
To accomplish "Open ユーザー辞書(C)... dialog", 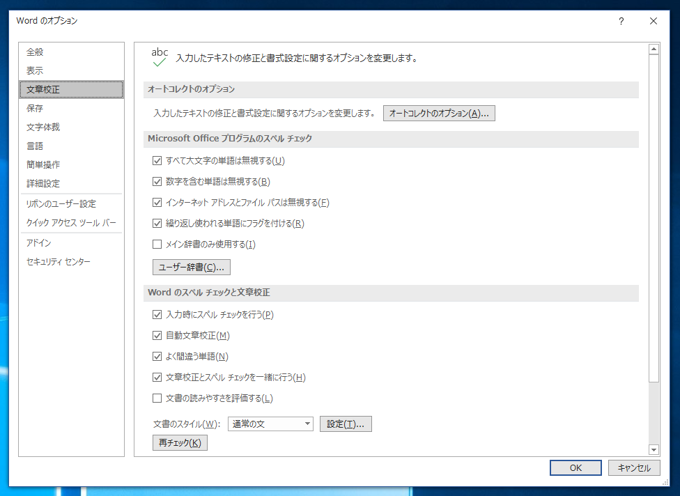I will 191,267.
